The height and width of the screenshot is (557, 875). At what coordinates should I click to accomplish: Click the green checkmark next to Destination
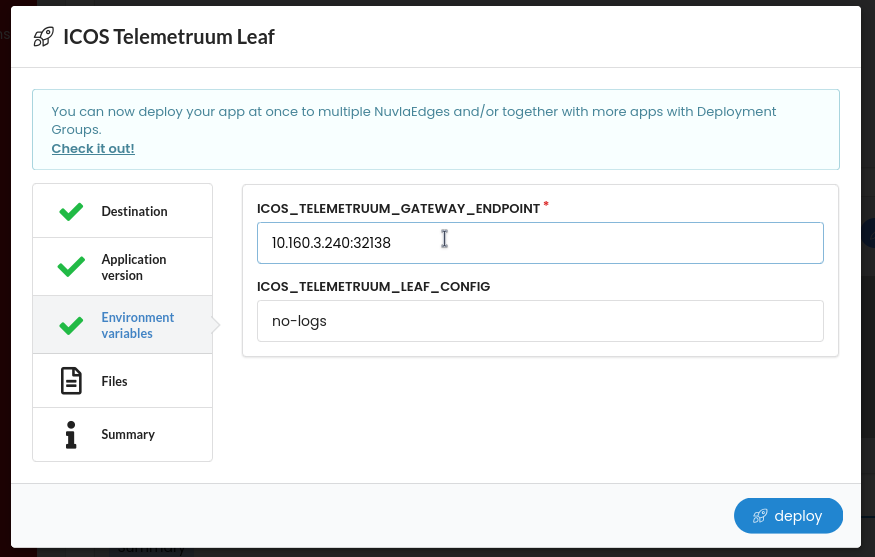click(71, 212)
